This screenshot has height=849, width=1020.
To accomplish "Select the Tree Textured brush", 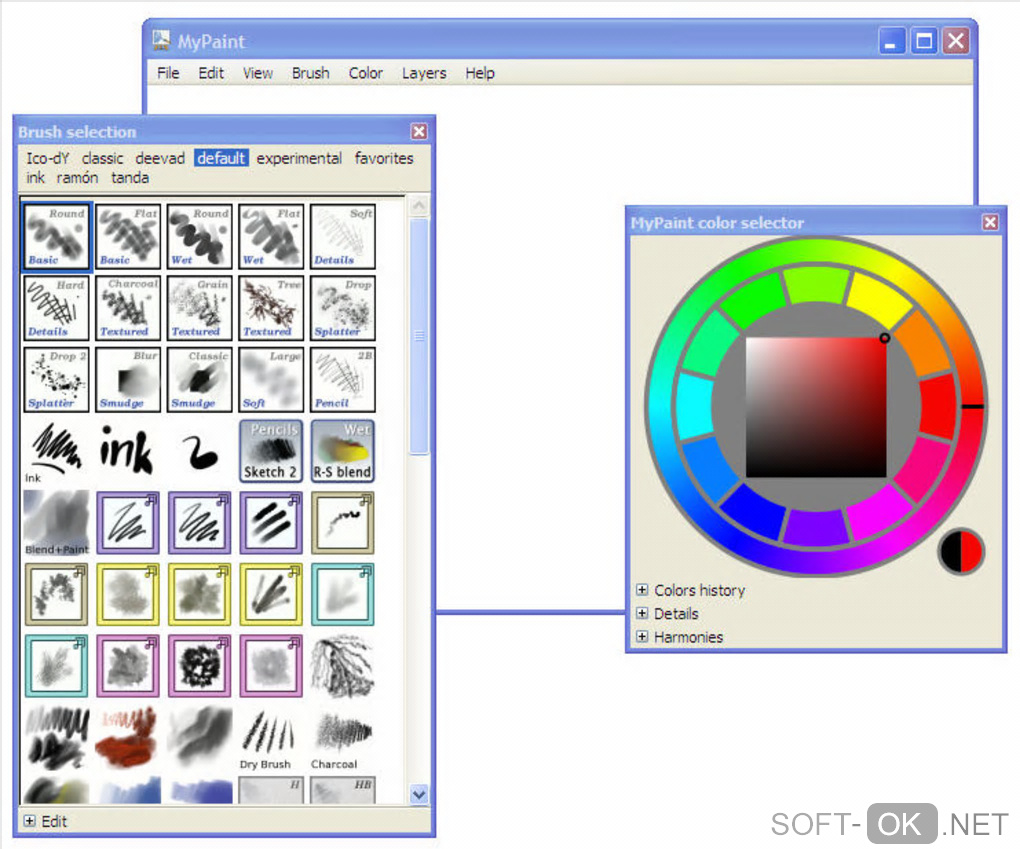I will tap(271, 308).
